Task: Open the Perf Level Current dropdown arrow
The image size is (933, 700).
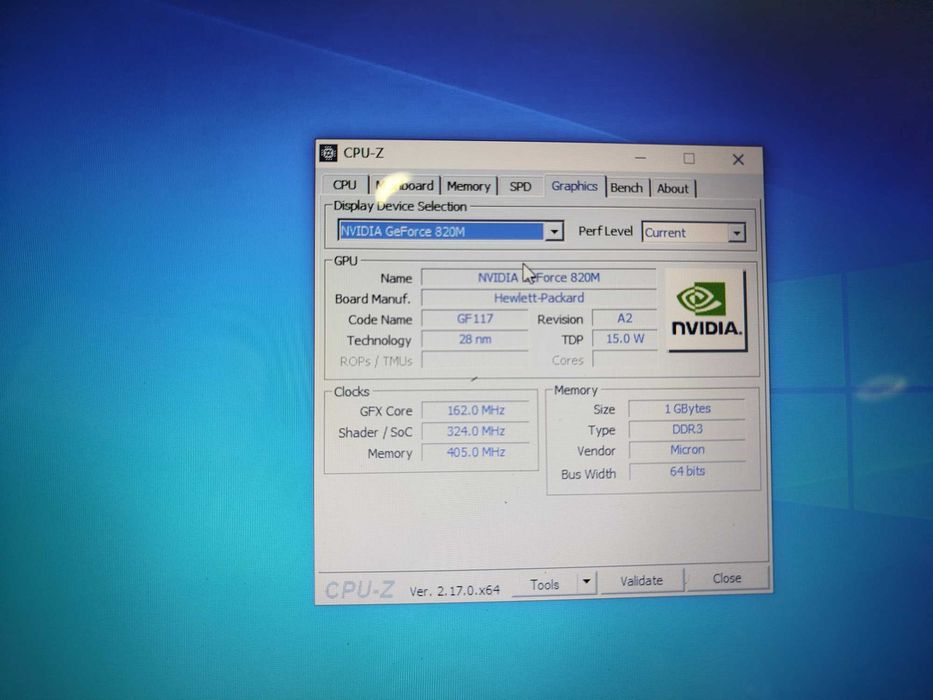Action: point(737,233)
